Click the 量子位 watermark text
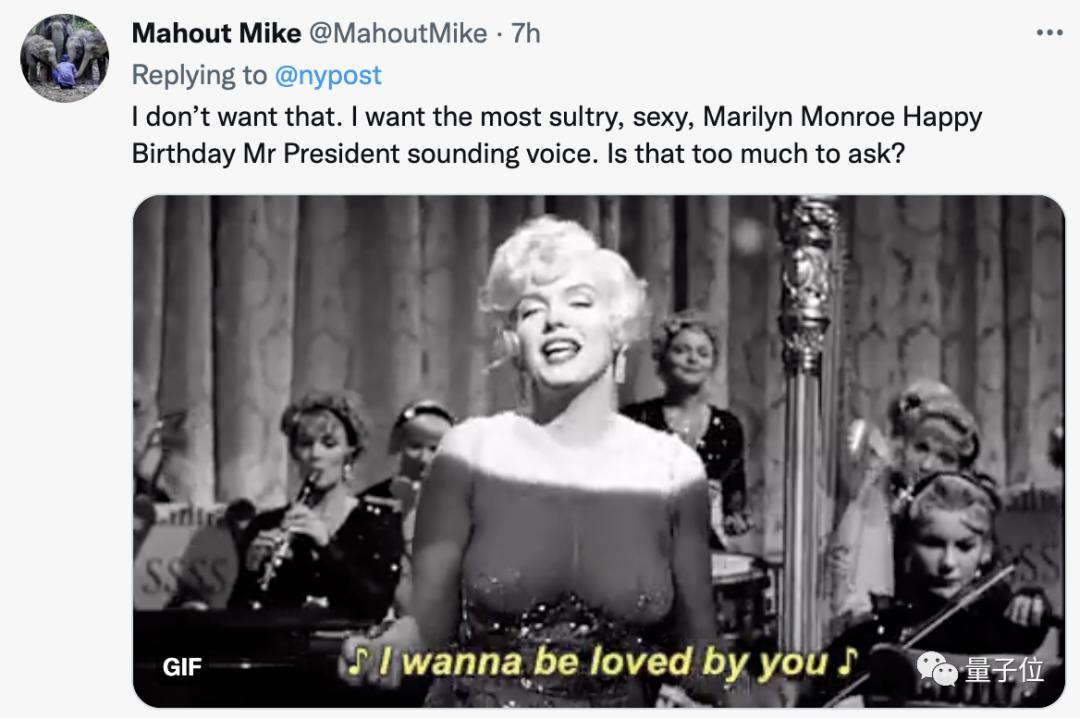1080x718 pixels. [x=1005, y=669]
